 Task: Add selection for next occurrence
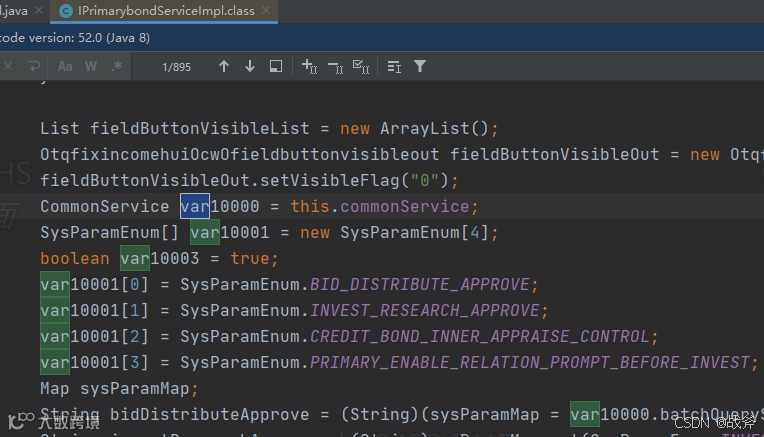(x=309, y=66)
